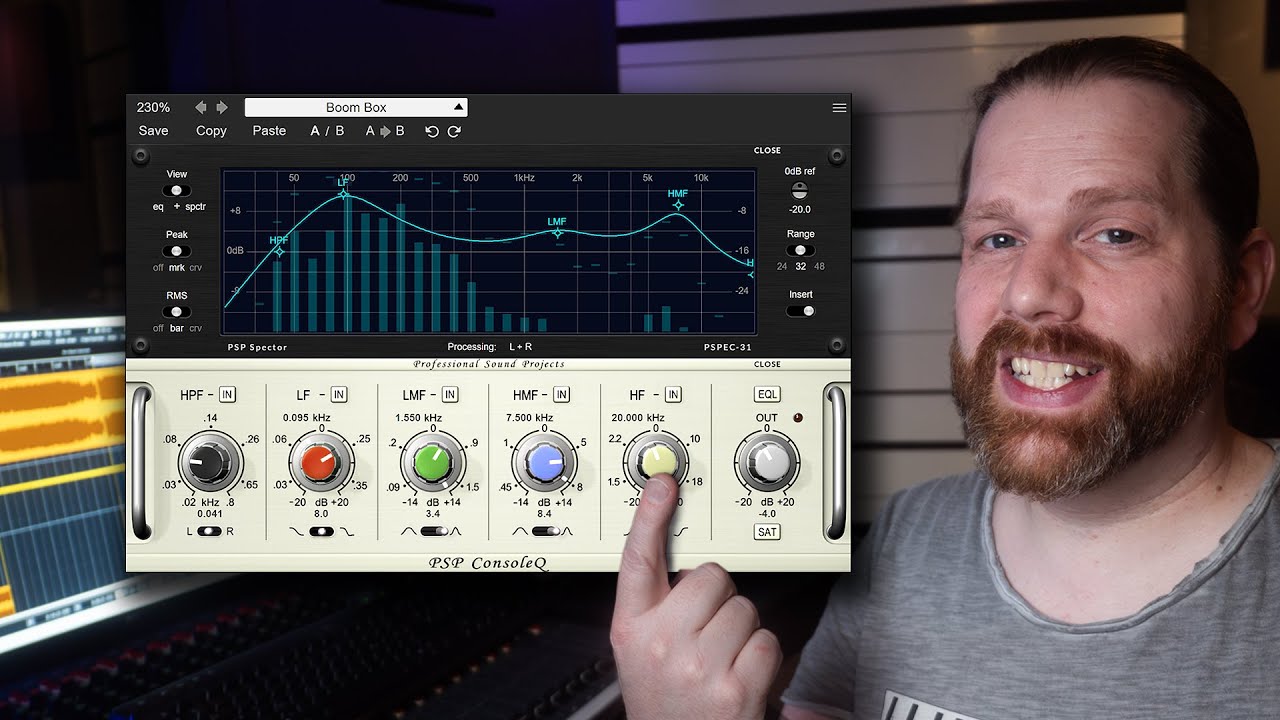This screenshot has width=1280, height=720.
Task: Click the preset list triangle arrow
Action: [x=458, y=107]
